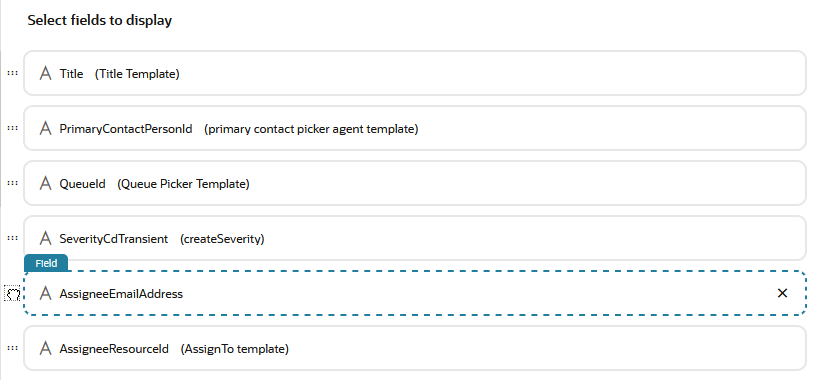Screen dimensions: 820x380
Task: Click the text icon next to SeverityCdTransient
Action: pyautogui.click(x=46, y=238)
